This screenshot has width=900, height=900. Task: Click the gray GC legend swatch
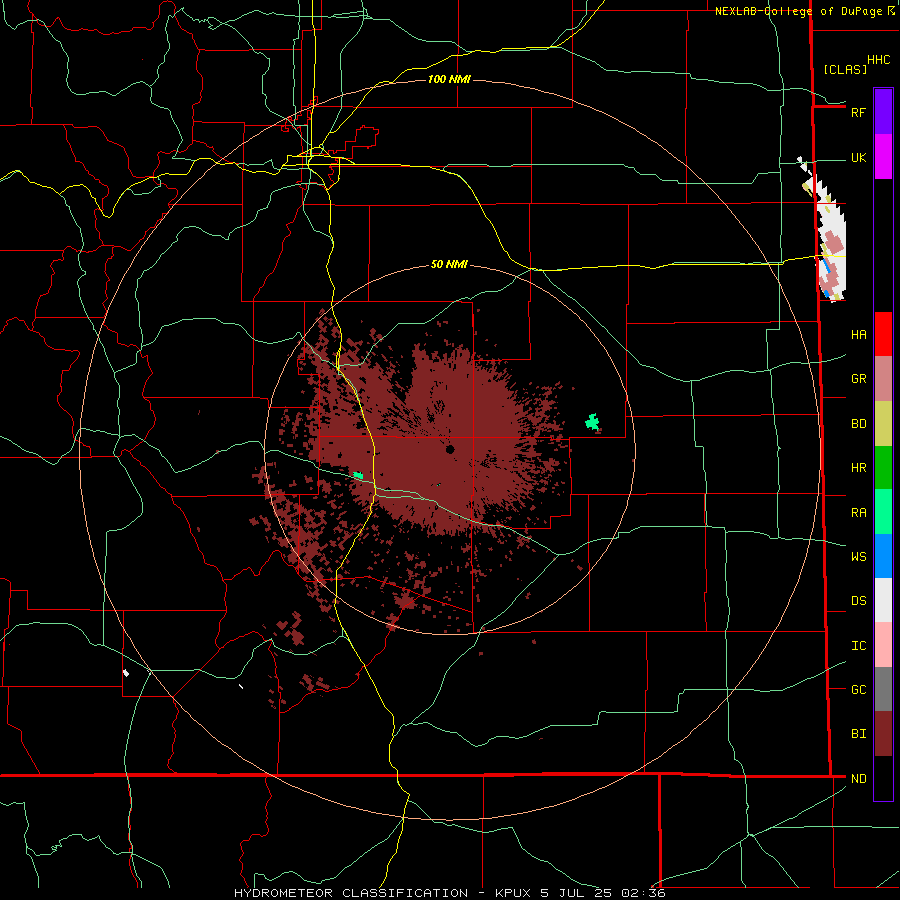[x=883, y=689]
